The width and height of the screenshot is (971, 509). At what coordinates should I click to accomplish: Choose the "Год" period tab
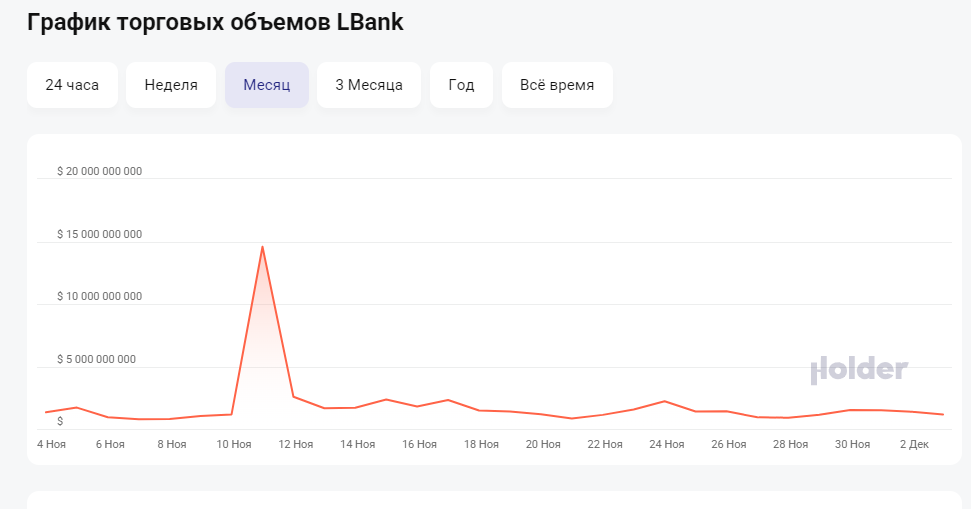(461, 85)
